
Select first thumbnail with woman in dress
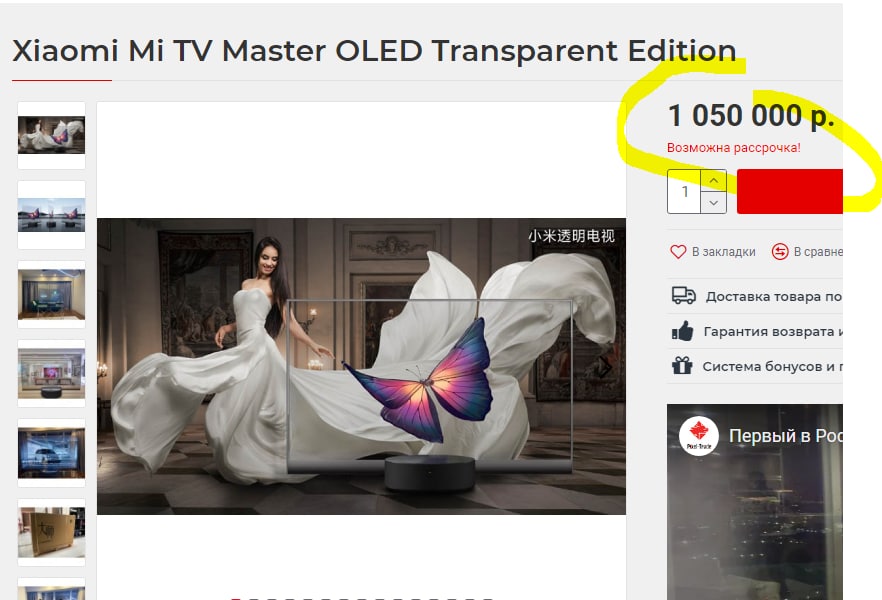point(51,135)
